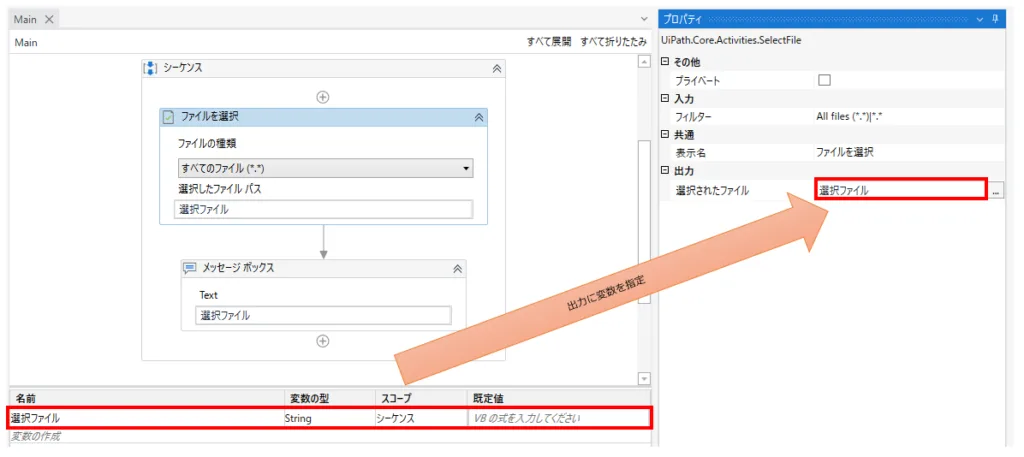Click 変数の作成 to create a variable

point(35,437)
